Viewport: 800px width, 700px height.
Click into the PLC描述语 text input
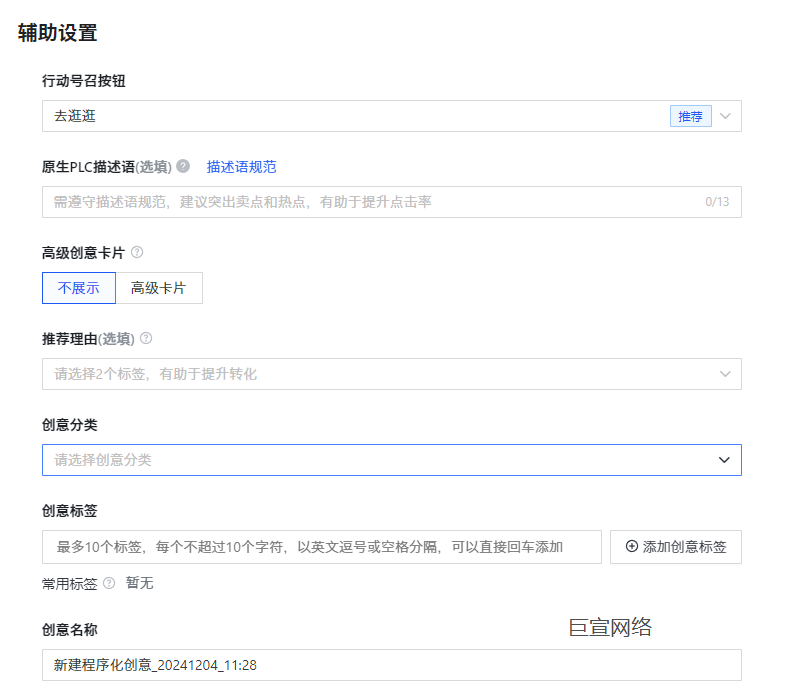tap(300, 202)
